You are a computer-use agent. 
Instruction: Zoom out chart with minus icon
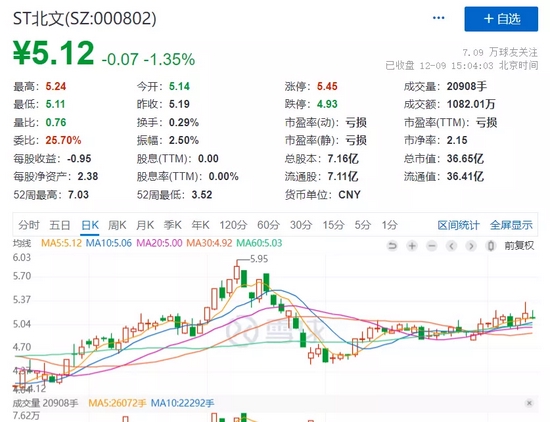pyautogui.click(x=432, y=246)
